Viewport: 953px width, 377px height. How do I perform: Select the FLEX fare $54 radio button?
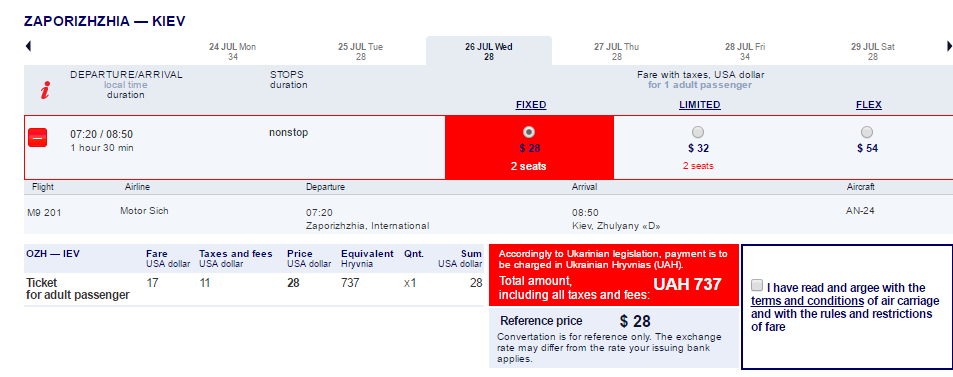[x=867, y=132]
